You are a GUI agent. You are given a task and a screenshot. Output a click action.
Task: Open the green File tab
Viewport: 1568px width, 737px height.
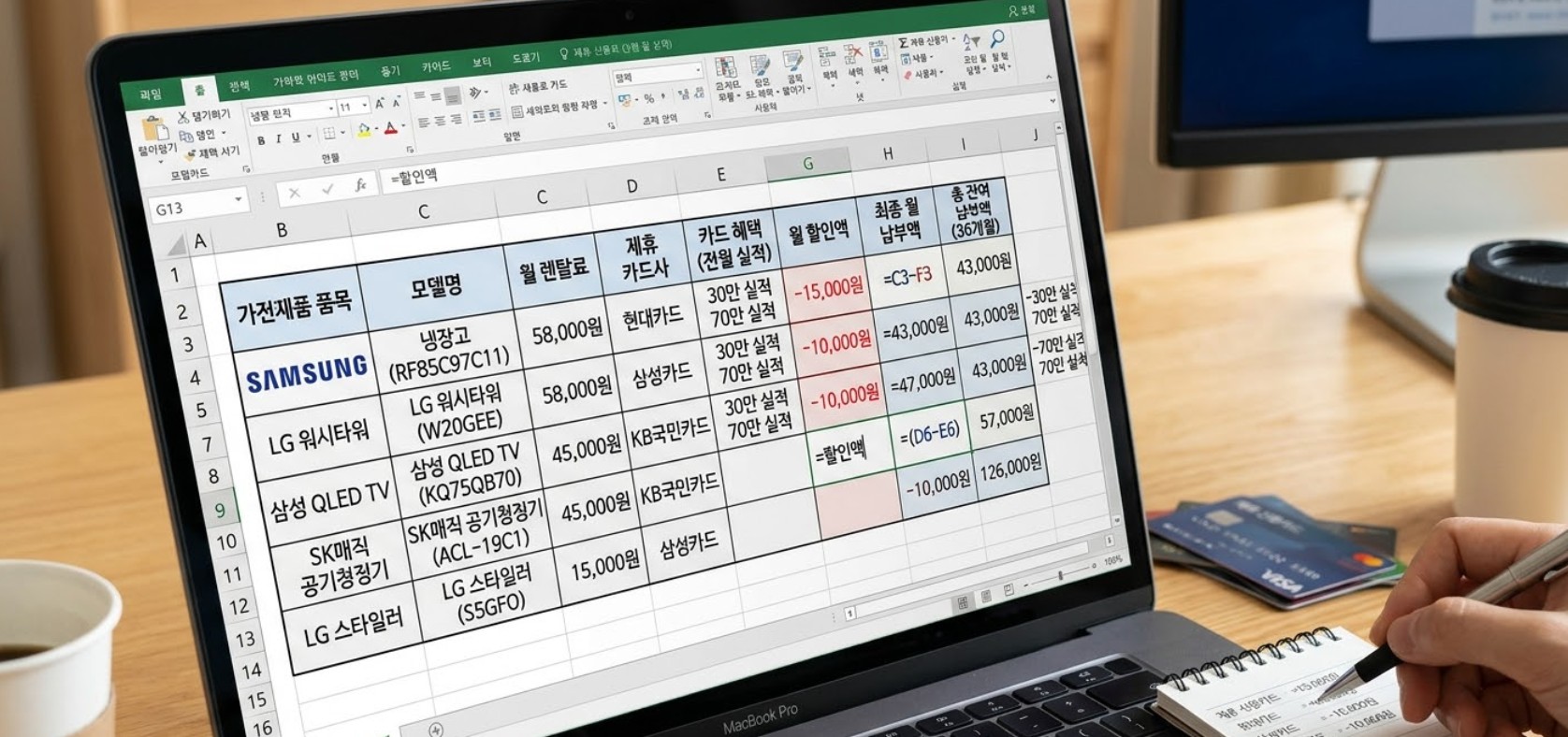point(152,94)
